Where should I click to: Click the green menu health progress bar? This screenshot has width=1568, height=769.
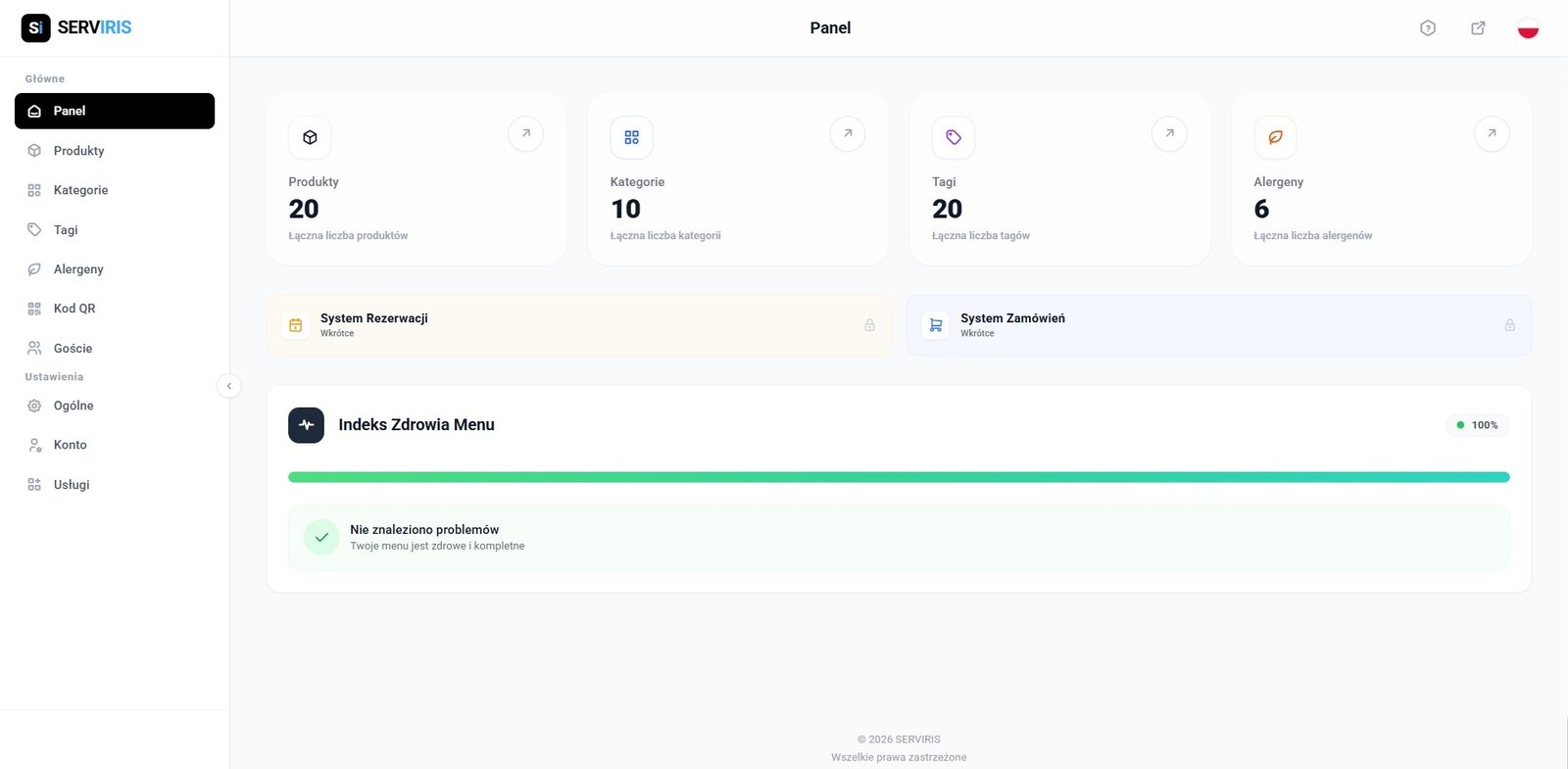coord(898,477)
